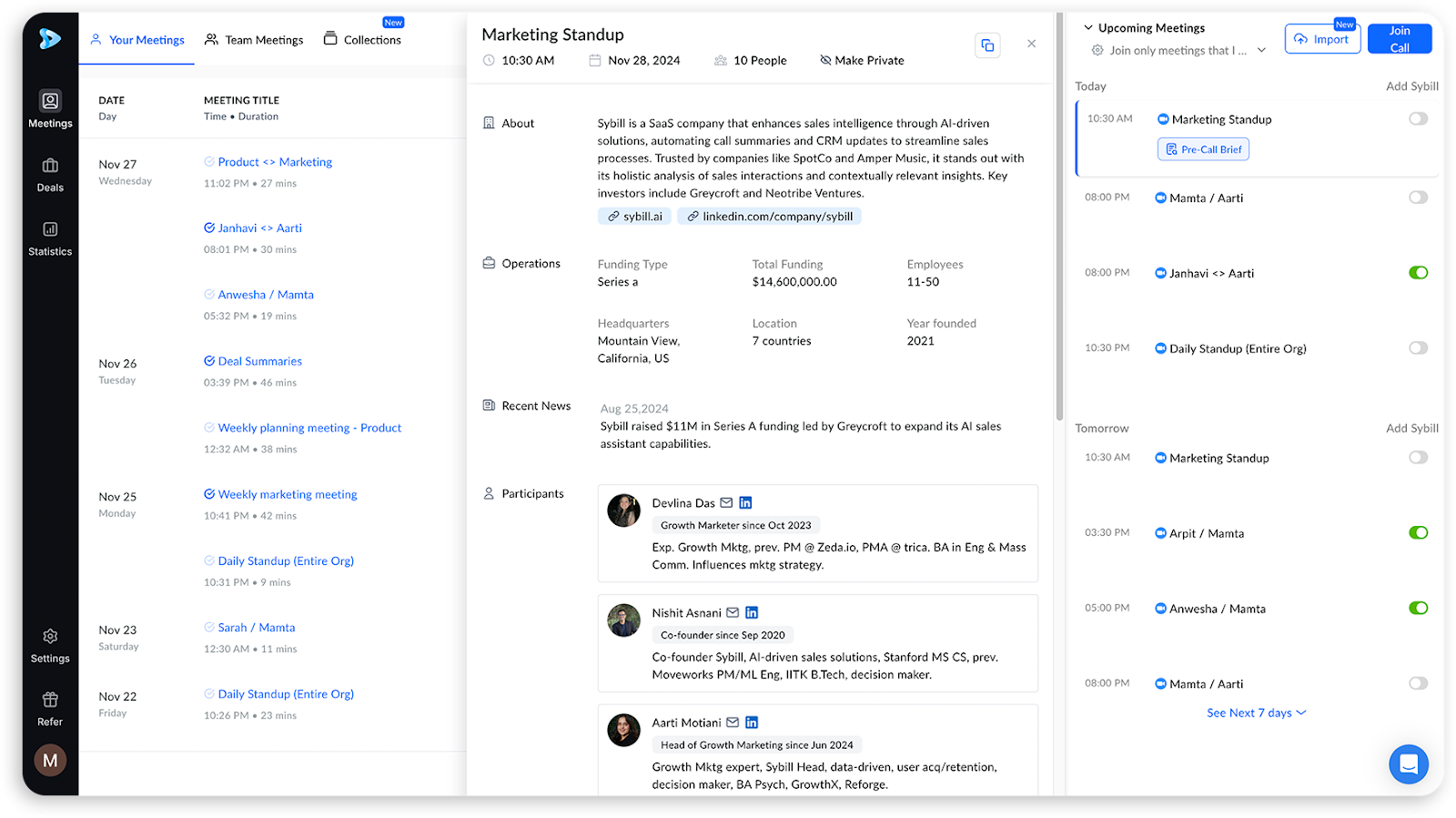This screenshot has width=1456, height=818.
Task: Open Devlina Das's LinkedIn profile icon
Action: [x=745, y=503]
